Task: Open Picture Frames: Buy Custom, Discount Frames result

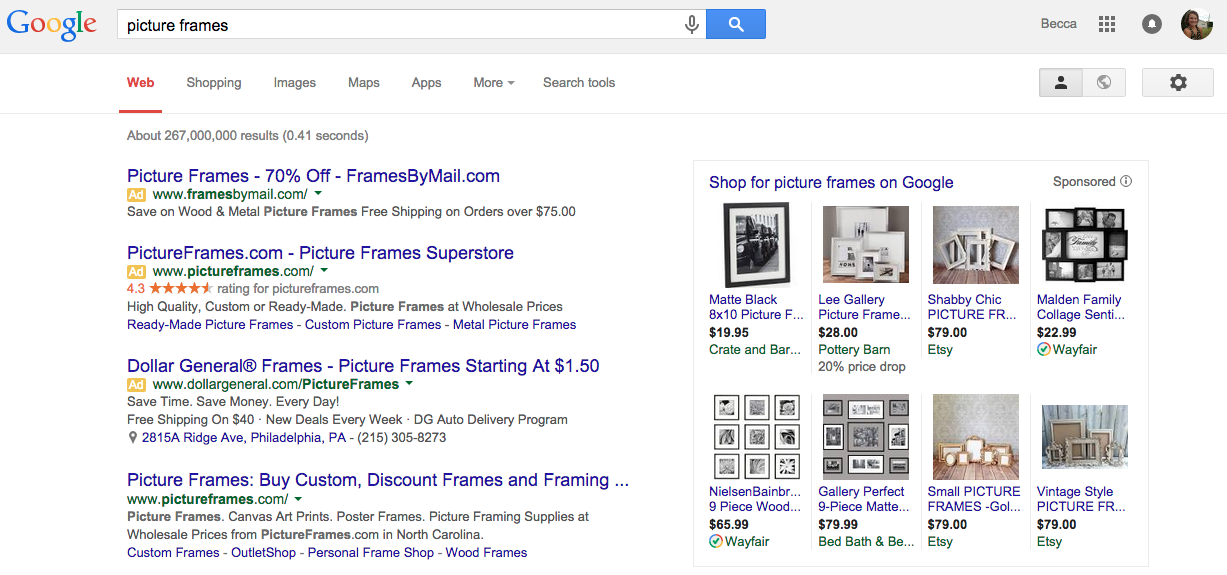Action: click(378, 480)
